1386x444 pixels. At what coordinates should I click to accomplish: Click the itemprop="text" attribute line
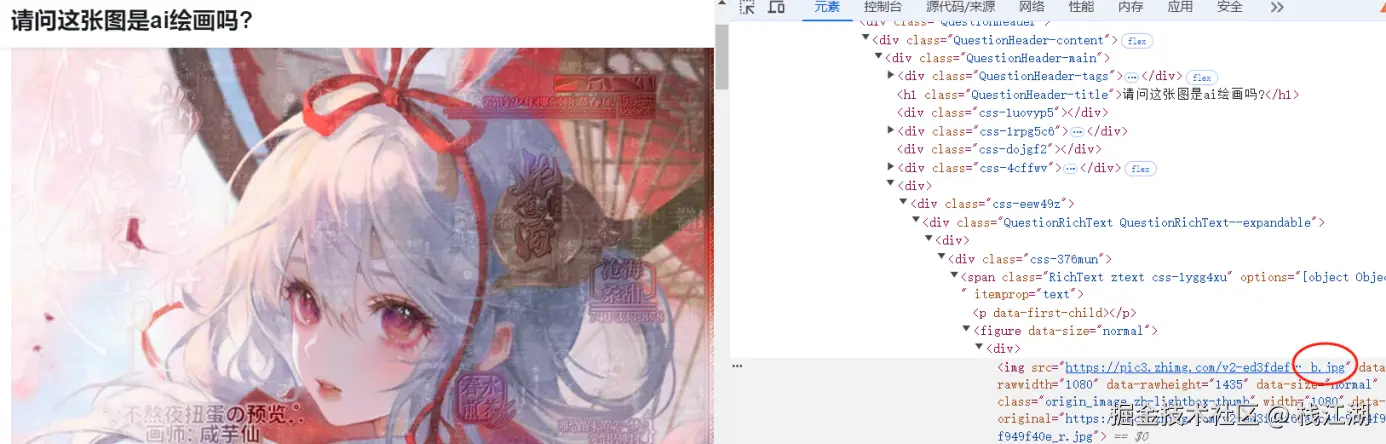pos(1022,295)
